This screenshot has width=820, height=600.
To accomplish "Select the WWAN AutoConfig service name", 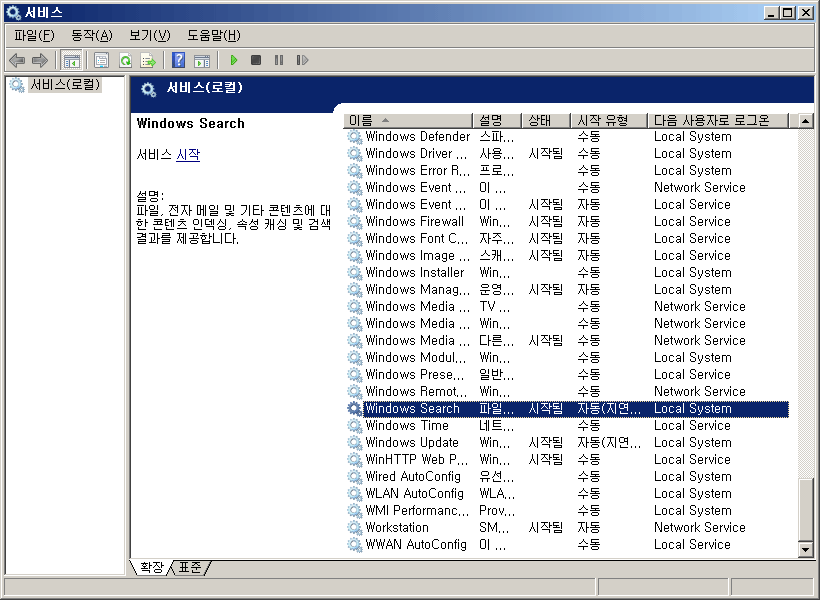I will (x=416, y=545).
